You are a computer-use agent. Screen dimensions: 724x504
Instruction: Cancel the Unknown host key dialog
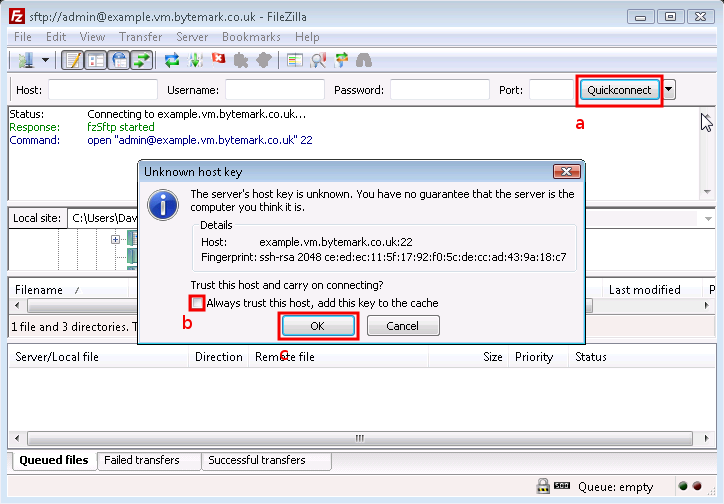coord(403,326)
